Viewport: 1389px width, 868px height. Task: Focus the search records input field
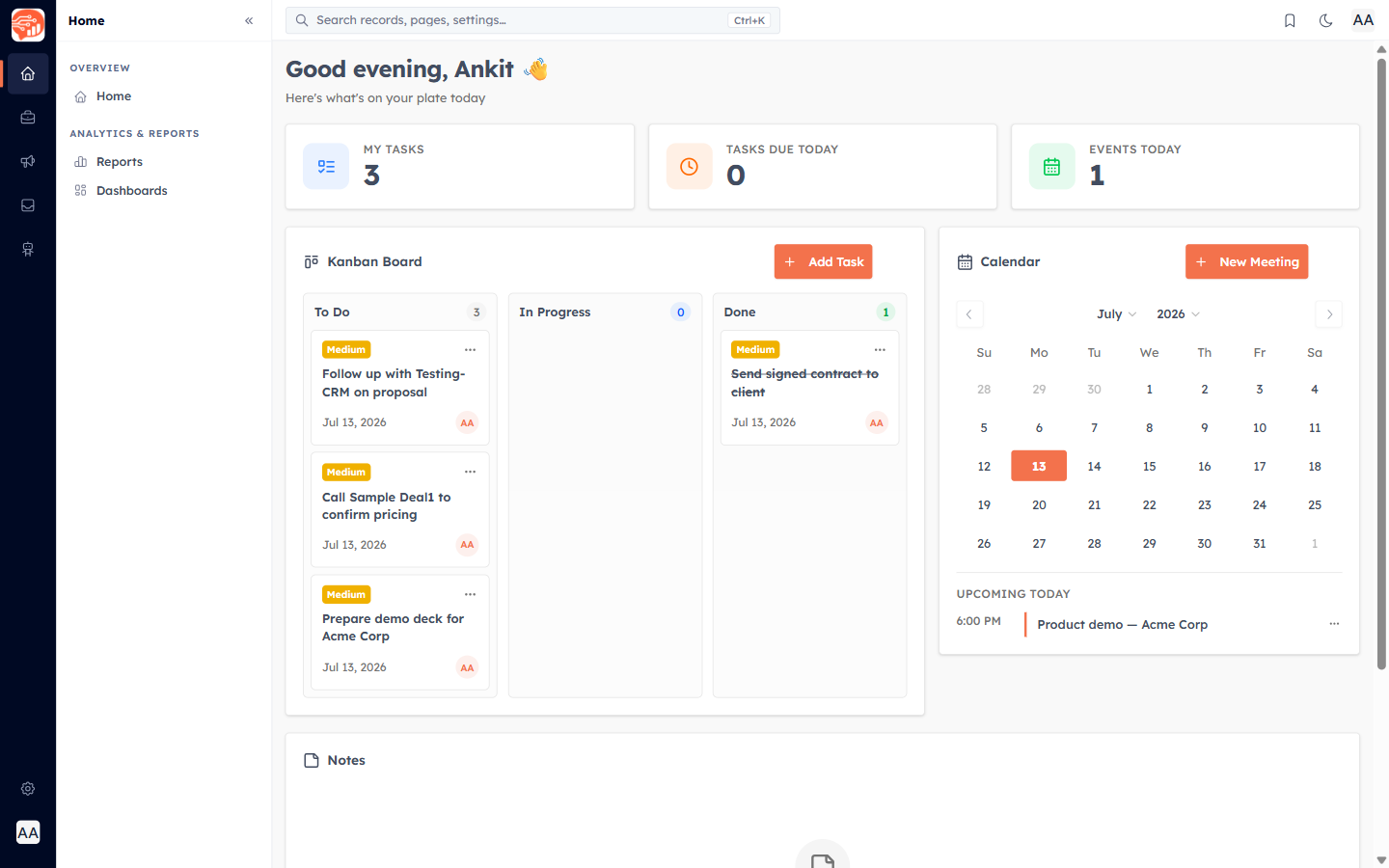click(x=532, y=20)
